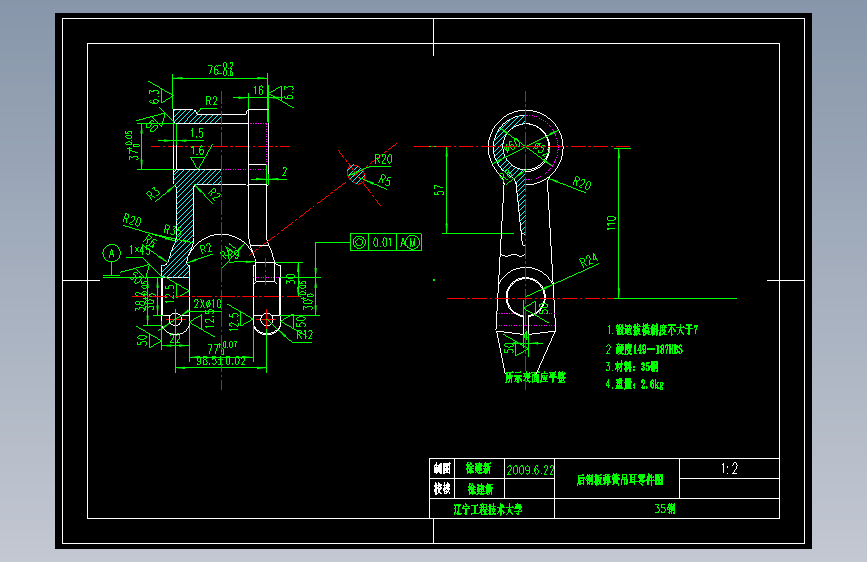
Task: Select the ⌀60 diameter label in right view
Action: coord(511,145)
